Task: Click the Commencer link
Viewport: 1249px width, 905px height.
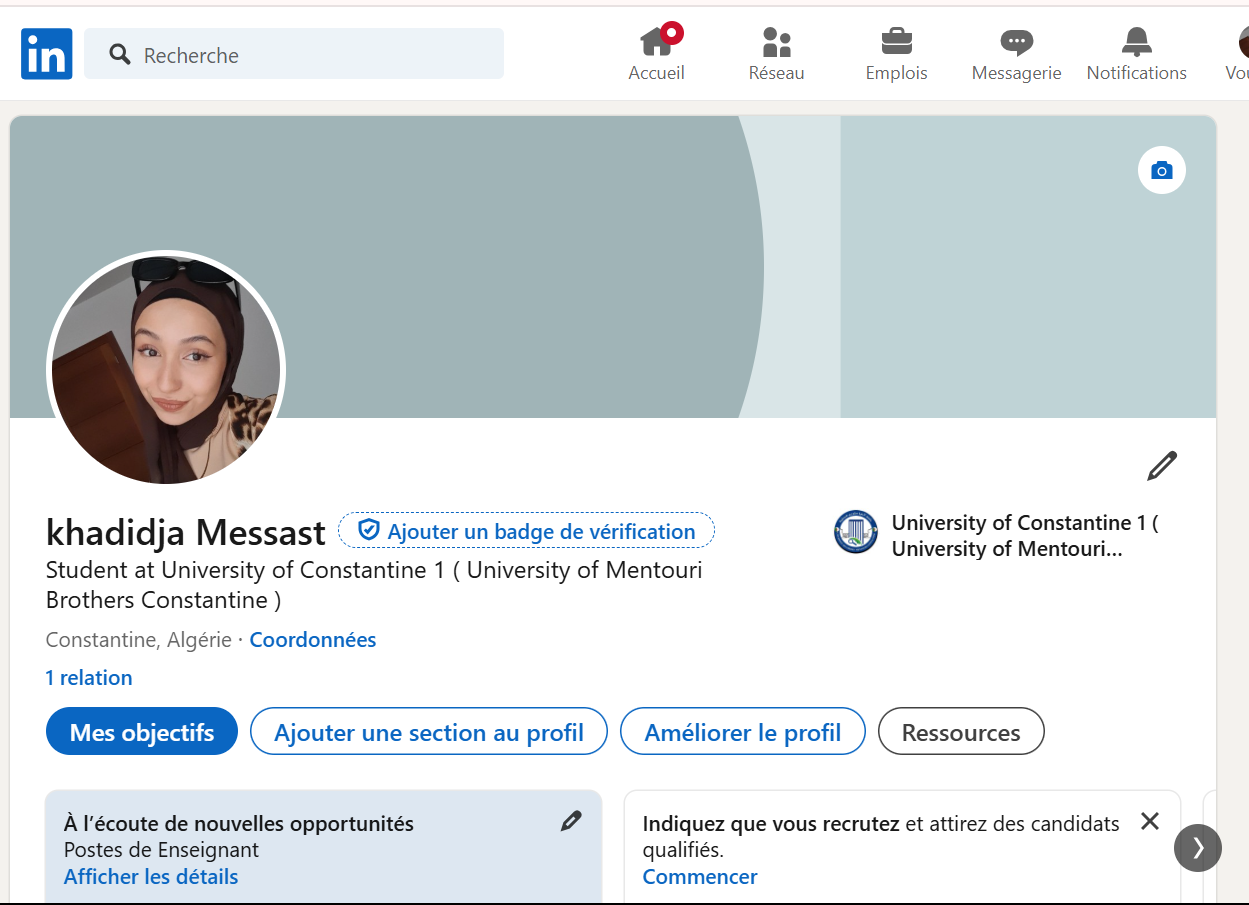Action: coord(700,877)
